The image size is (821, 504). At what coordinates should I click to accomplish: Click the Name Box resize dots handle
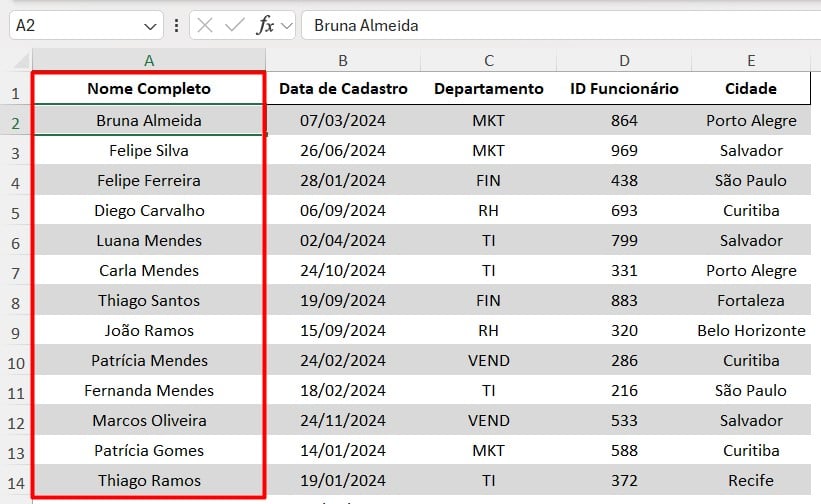(177, 26)
